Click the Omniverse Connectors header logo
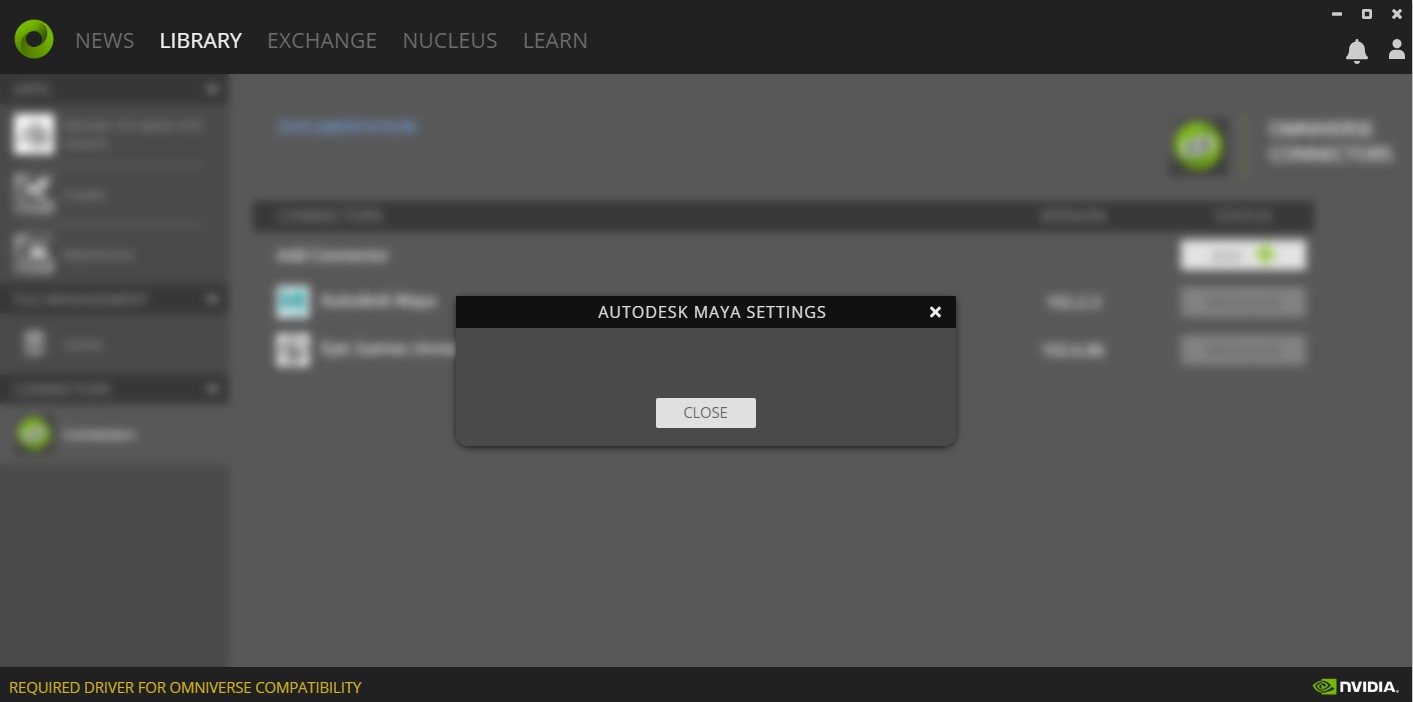 (x=1199, y=146)
